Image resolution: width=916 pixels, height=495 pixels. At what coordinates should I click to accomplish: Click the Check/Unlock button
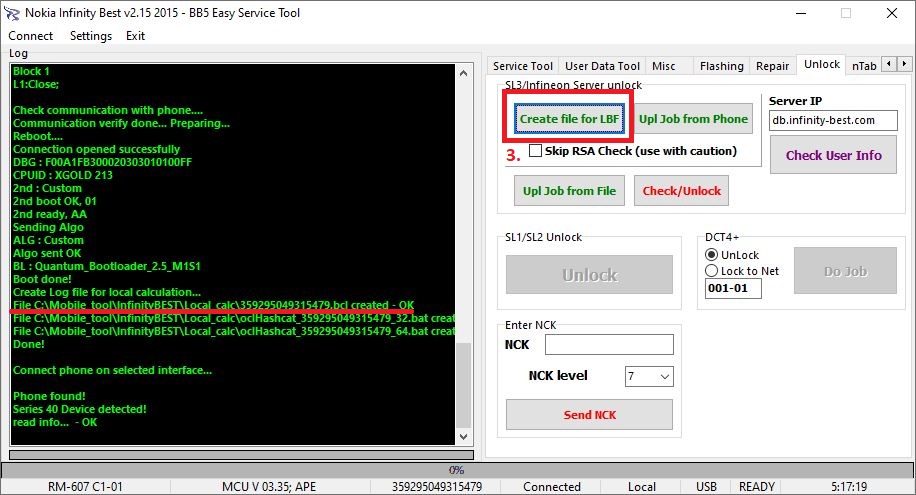(x=681, y=191)
